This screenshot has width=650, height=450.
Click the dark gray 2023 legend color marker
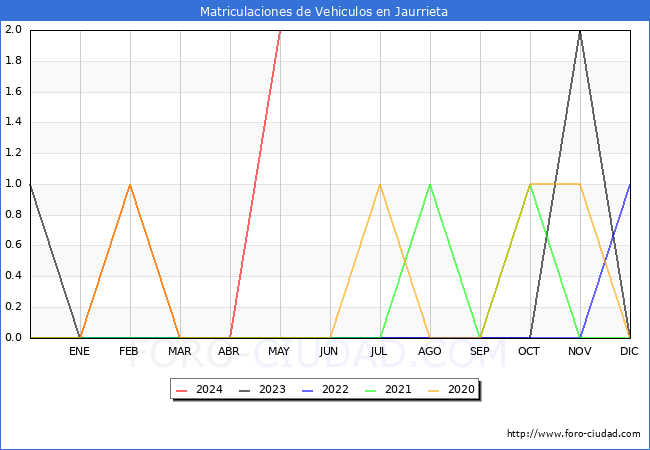(245, 390)
